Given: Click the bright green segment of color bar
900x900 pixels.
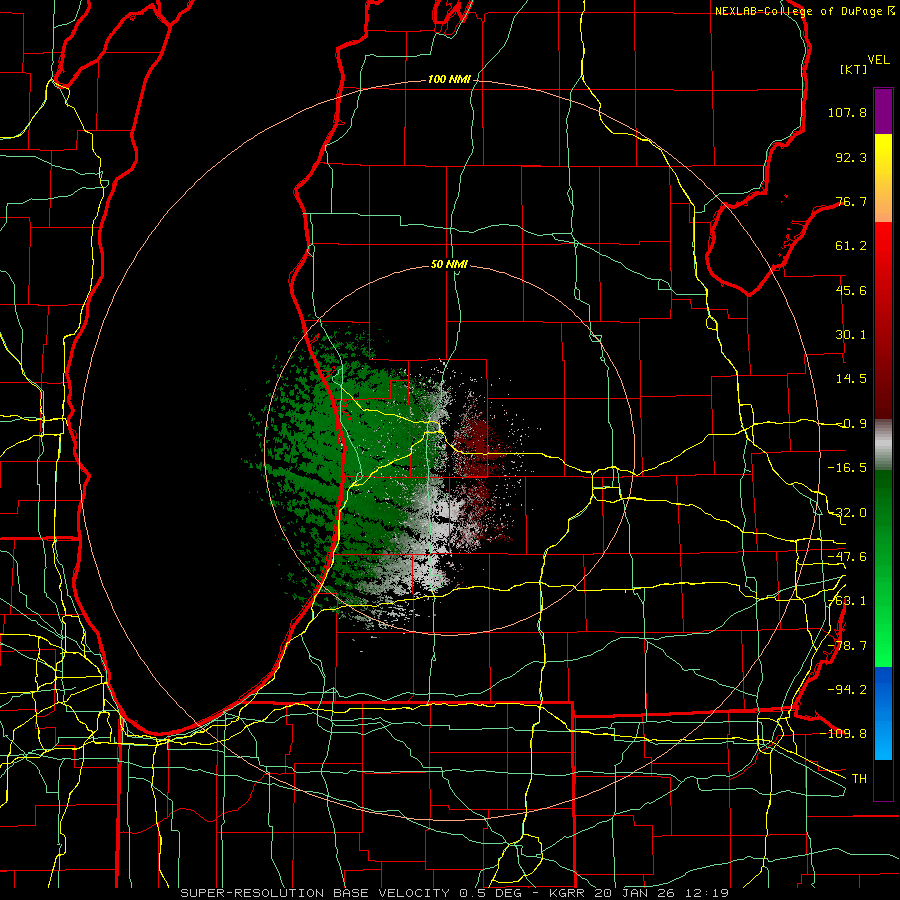Looking at the screenshot, I should click(x=883, y=568).
